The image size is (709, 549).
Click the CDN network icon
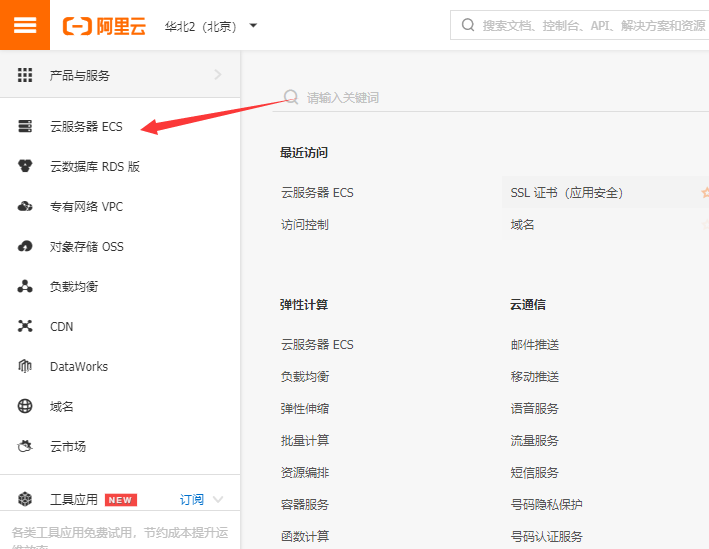click(x=25, y=326)
